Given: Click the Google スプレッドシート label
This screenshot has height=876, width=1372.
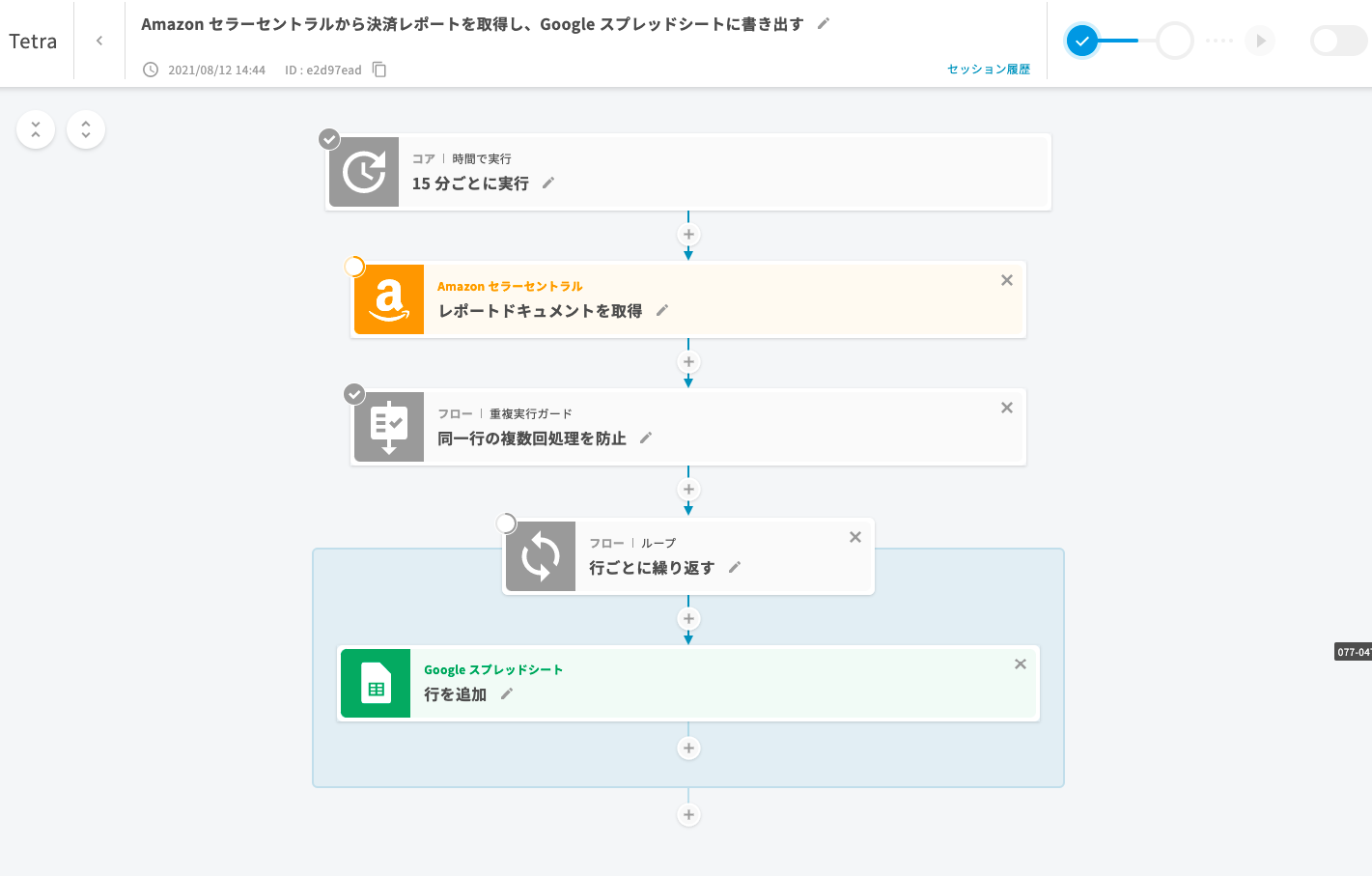Looking at the screenshot, I should pos(493,669).
